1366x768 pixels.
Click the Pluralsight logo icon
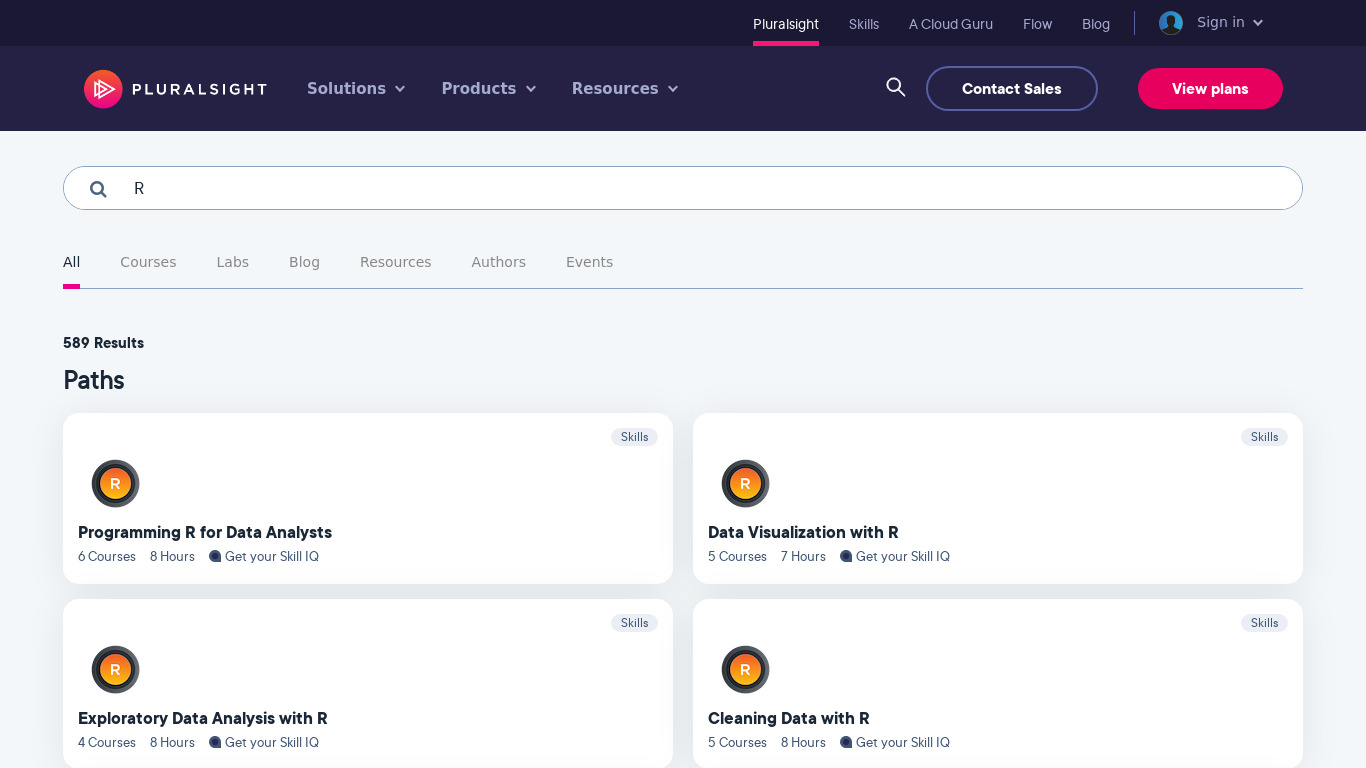click(x=103, y=89)
